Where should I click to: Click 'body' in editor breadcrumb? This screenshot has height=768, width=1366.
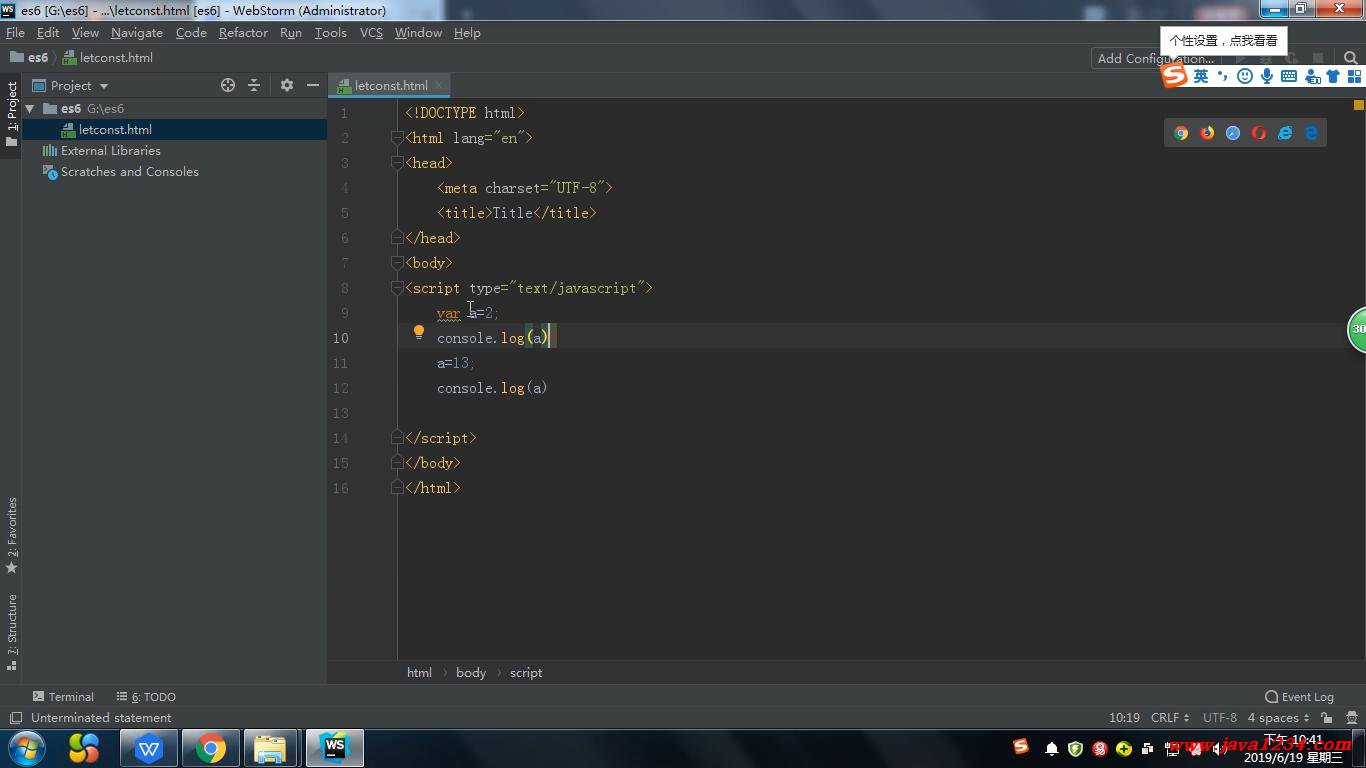coord(471,673)
